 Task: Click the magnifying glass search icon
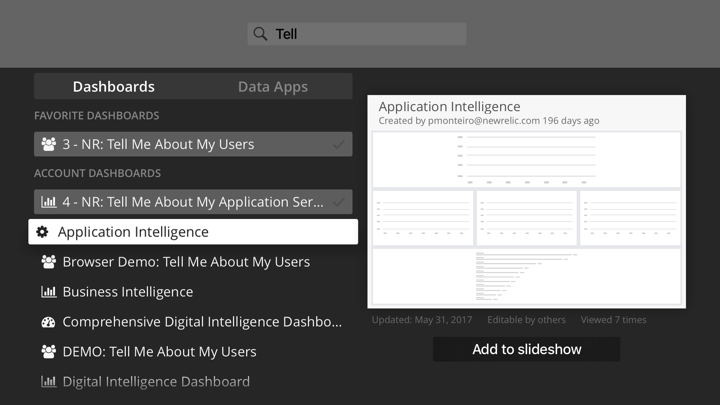pyautogui.click(x=260, y=34)
